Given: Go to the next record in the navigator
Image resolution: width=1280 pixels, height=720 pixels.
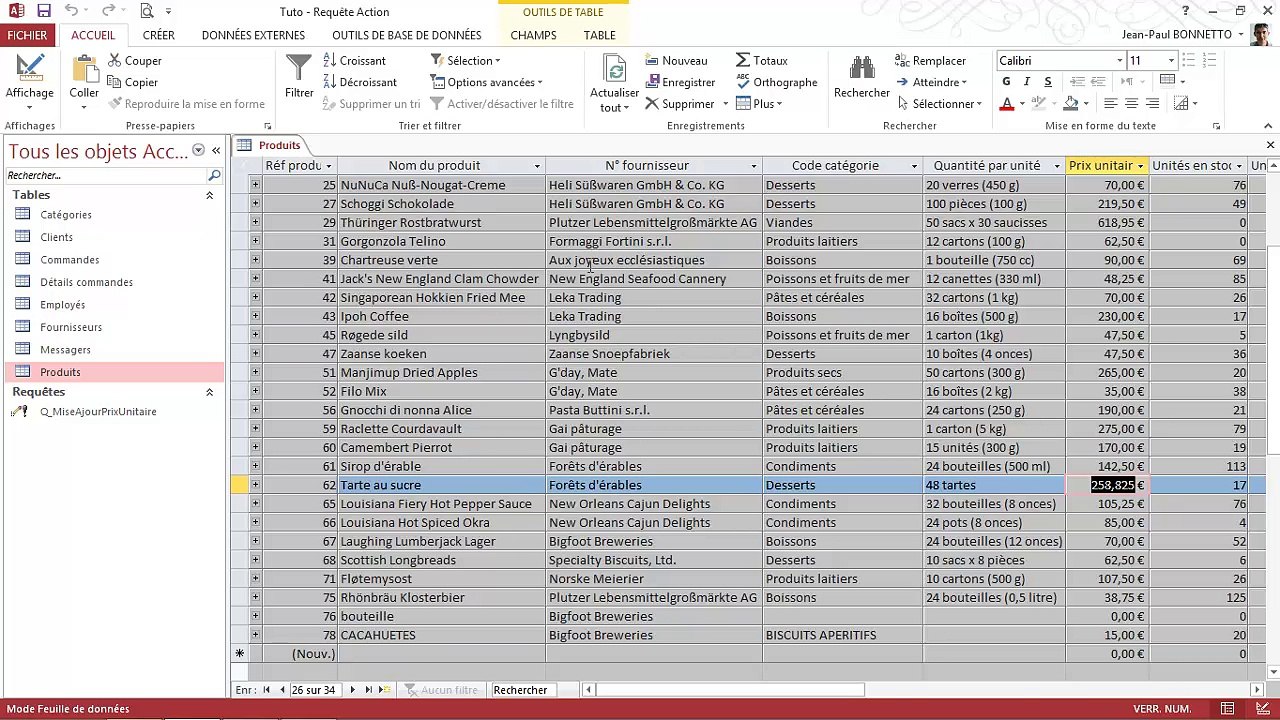Looking at the screenshot, I should 352,690.
